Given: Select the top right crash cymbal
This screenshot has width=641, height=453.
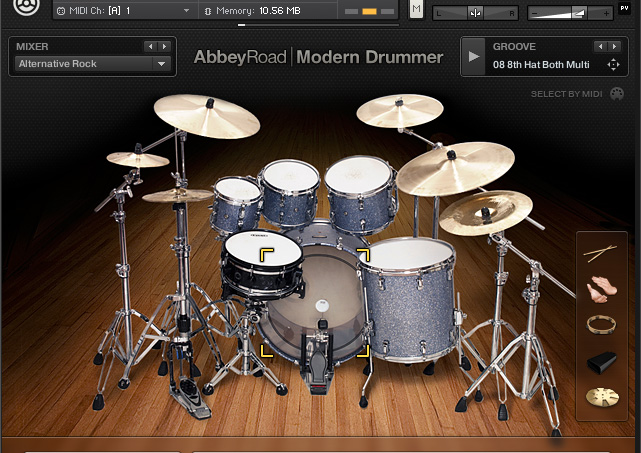Looking at the screenshot, I should point(400,110).
